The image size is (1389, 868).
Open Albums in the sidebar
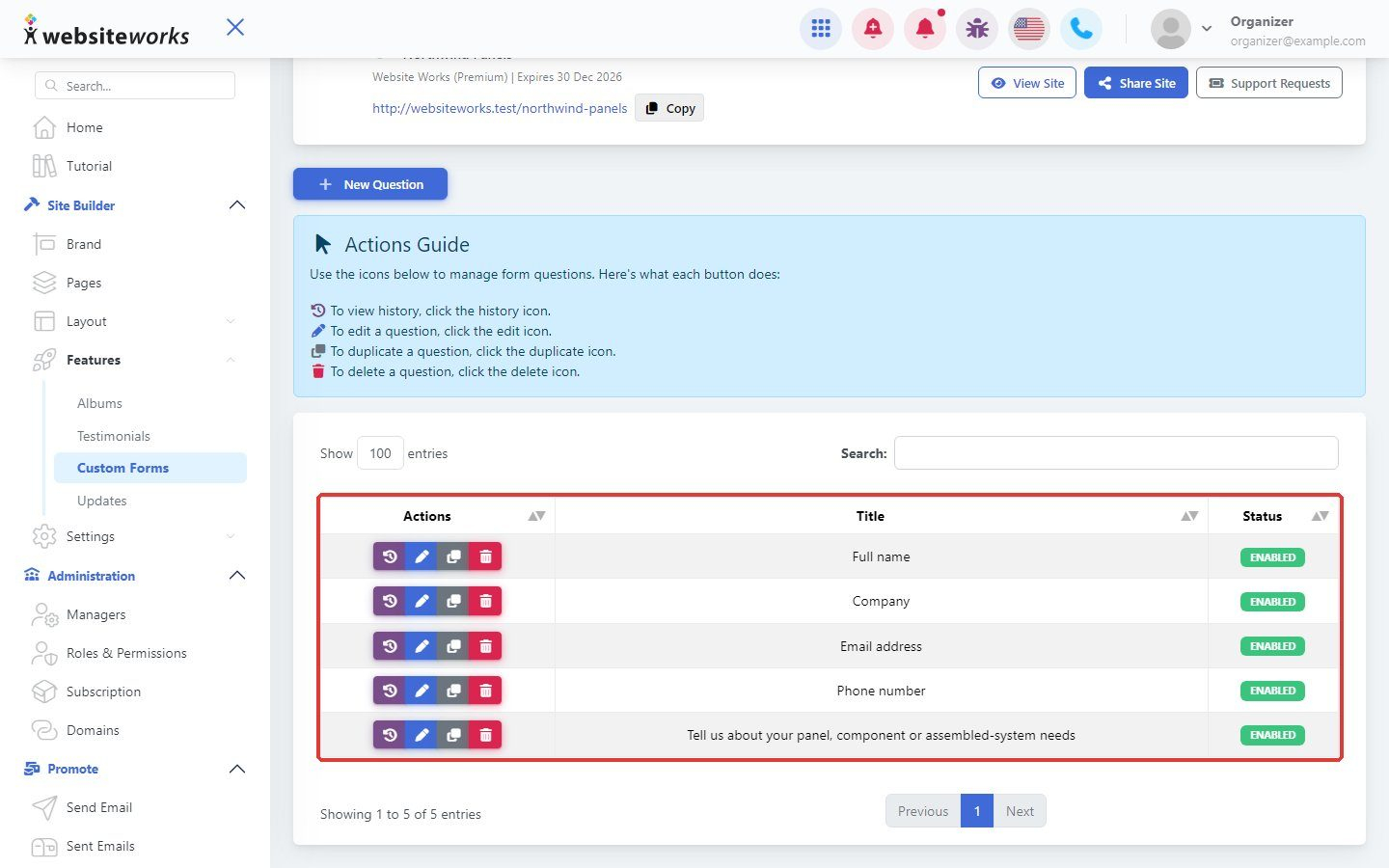click(x=99, y=403)
